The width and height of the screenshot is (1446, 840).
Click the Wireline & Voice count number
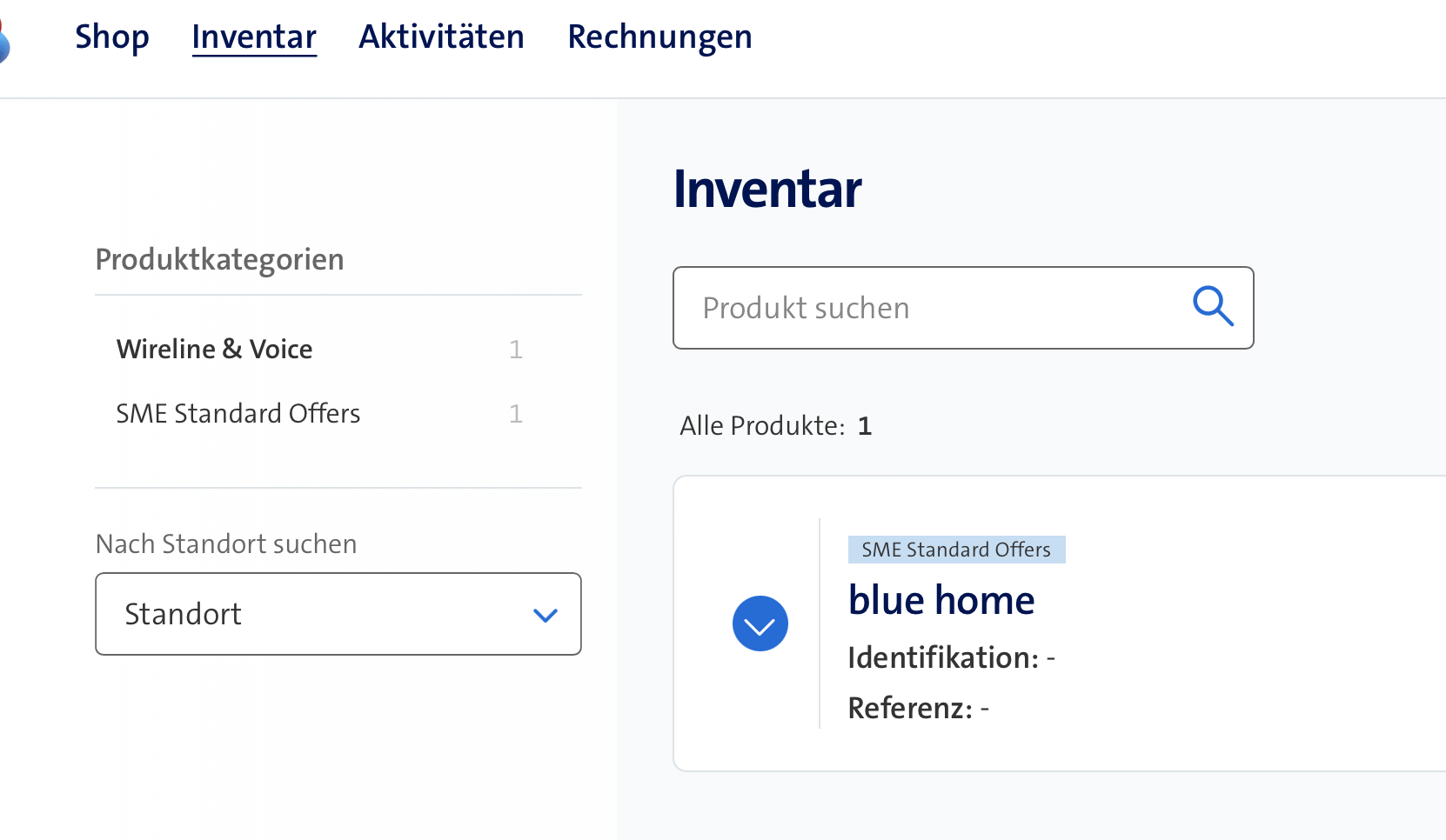click(516, 349)
